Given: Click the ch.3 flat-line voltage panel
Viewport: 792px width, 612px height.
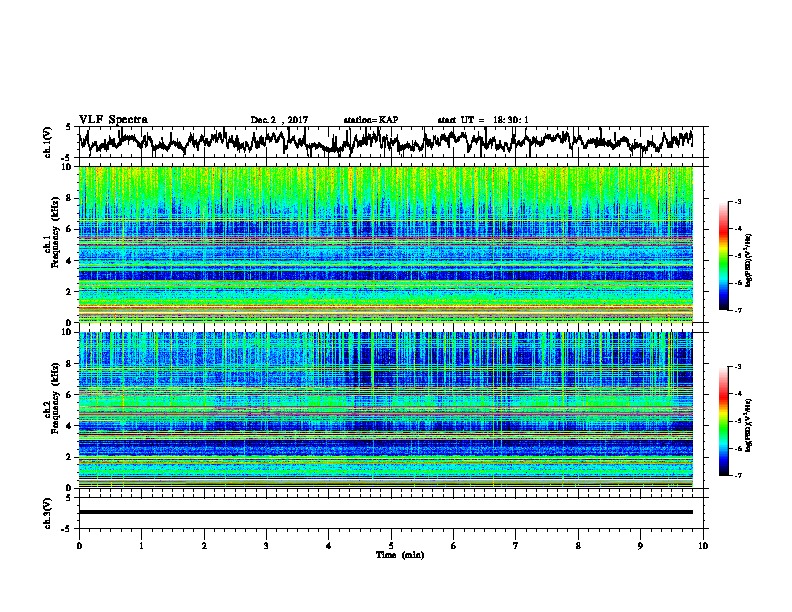Looking at the screenshot, I should click(x=390, y=513).
